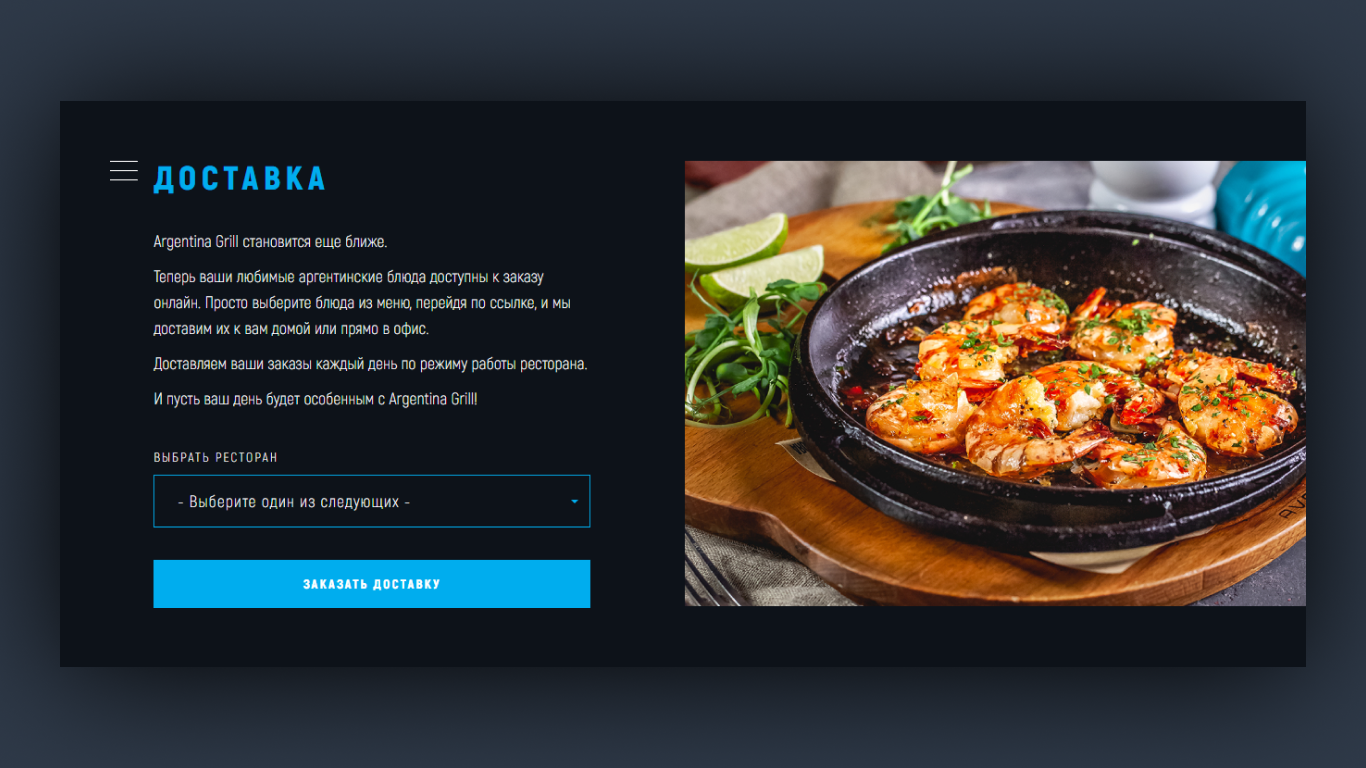Open the hamburger menu icon
The image size is (1366, 768).
pyautogui.click(x=124, y=171)
